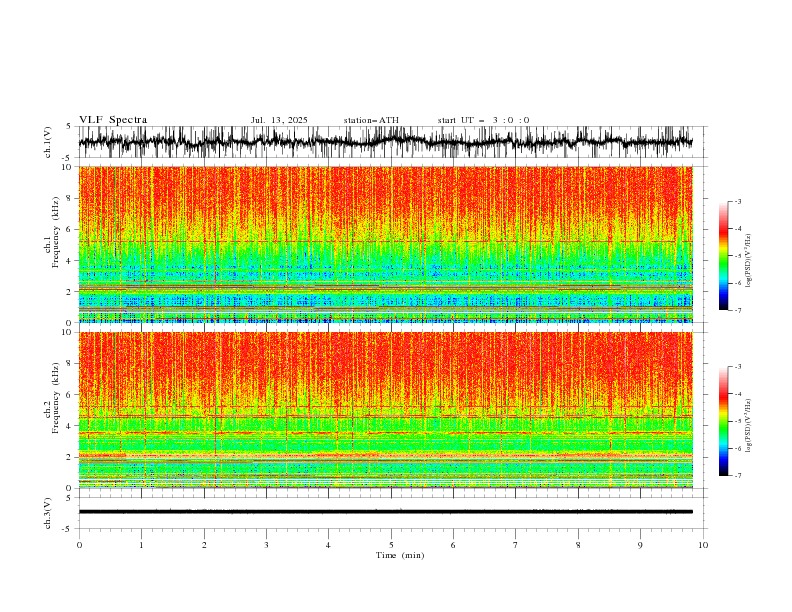This screenshot has width=792, height=612.
Task: Click the "-4" tick of ch.2 colorbar
Action: tap(738, 394)
